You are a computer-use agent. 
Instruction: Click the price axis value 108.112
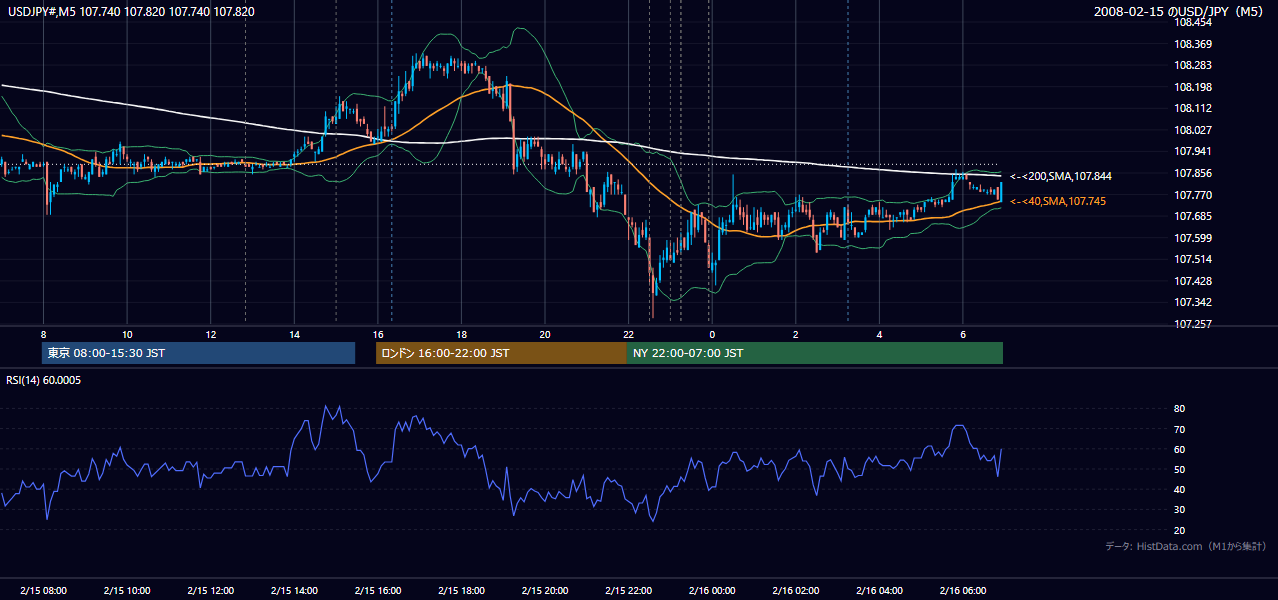click(x=1194, y=108)
